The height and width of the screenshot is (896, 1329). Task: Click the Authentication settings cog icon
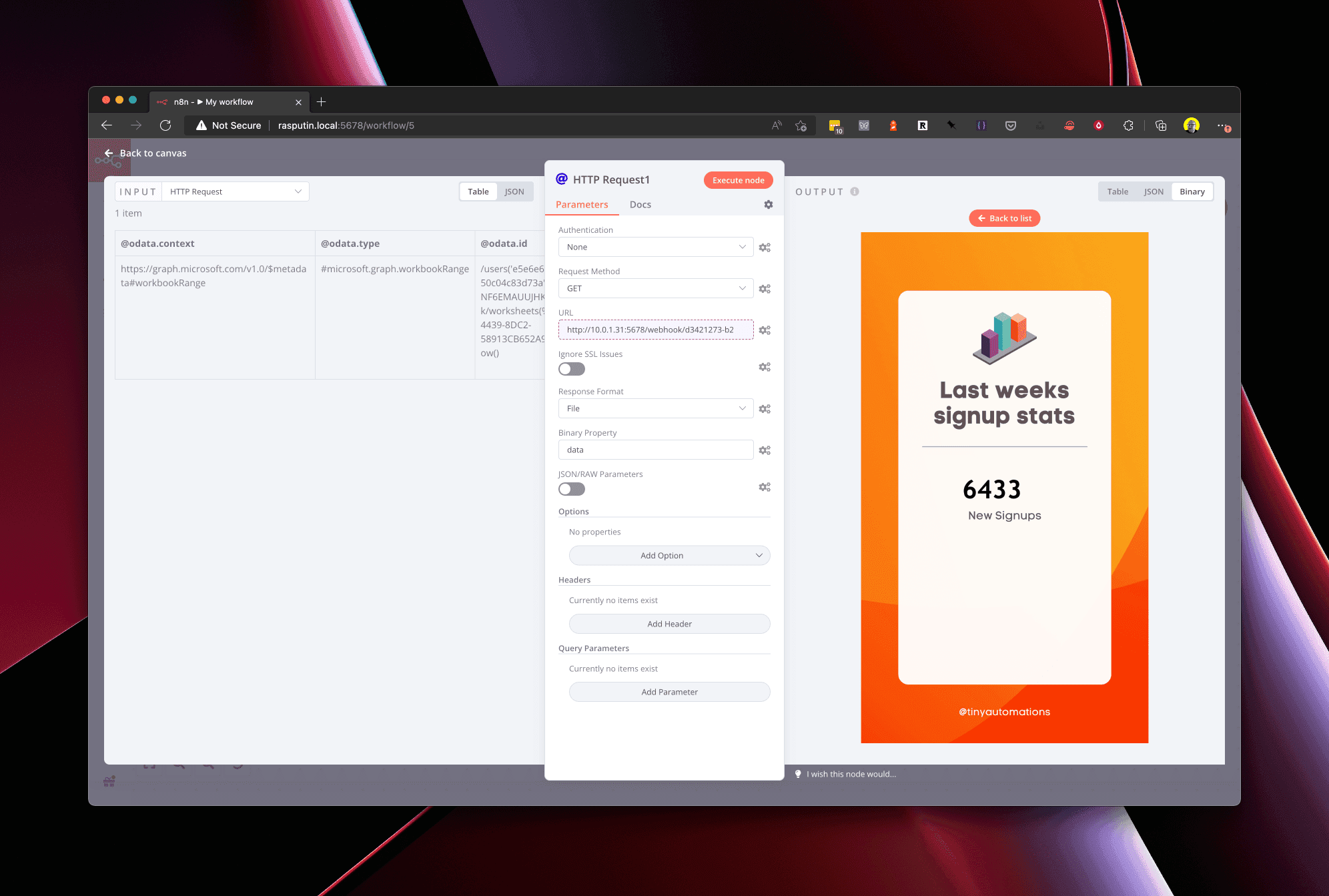click(x=766, y=247)
